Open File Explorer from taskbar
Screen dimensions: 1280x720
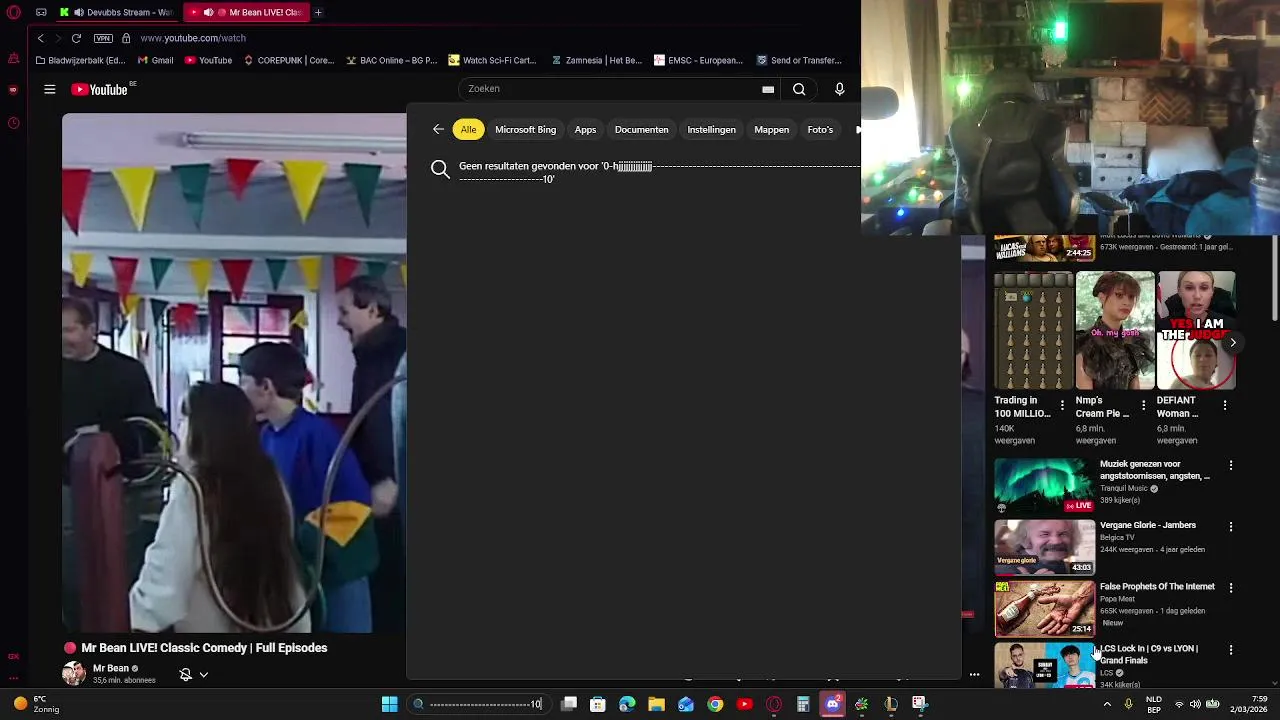point(656,704)
